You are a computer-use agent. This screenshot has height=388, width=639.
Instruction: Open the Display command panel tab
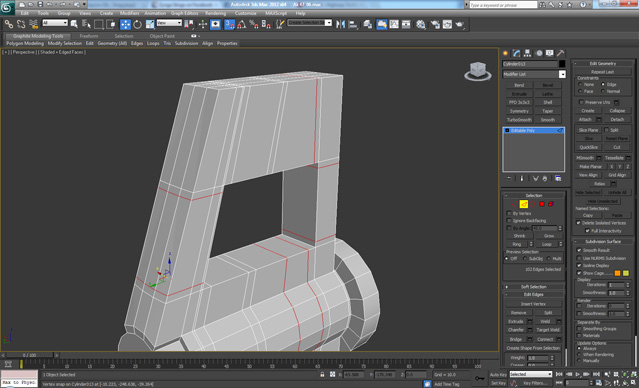[x=550, y=53]
